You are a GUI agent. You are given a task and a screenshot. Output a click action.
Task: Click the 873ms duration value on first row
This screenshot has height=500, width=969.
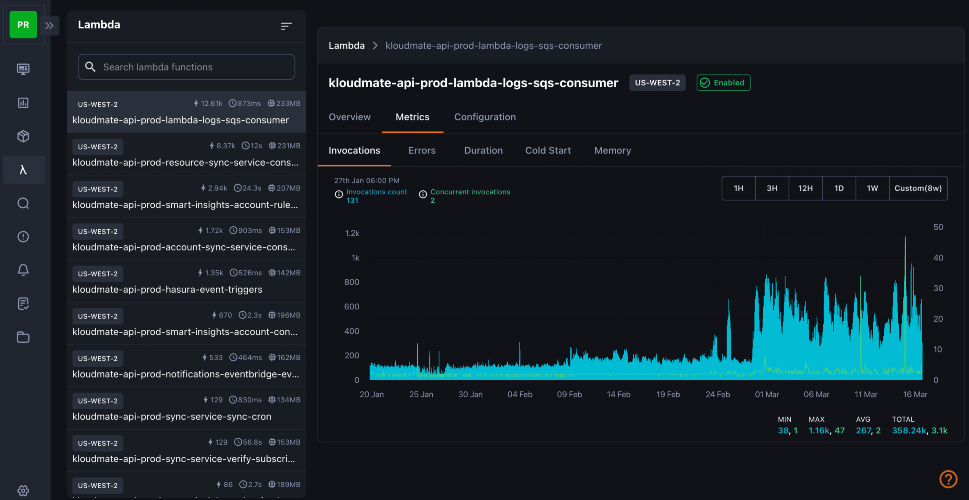245,104
